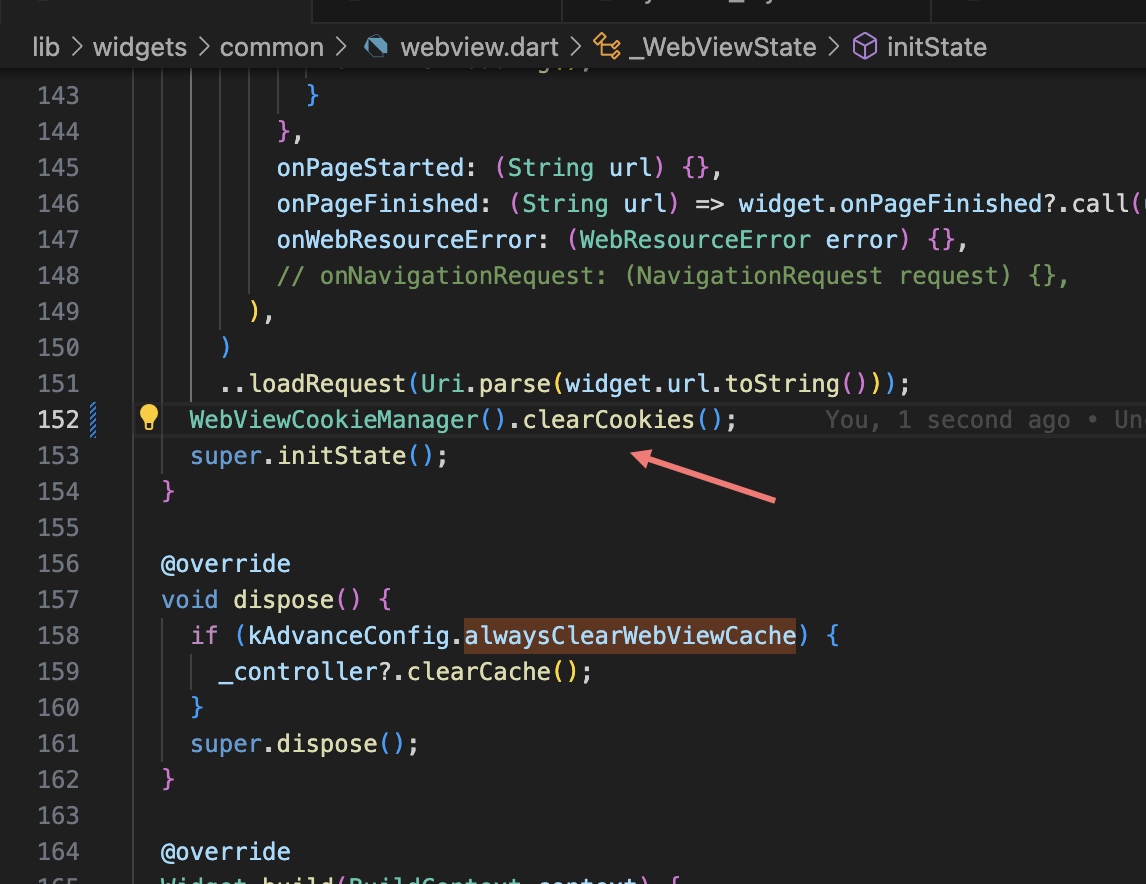Select lib in the breadcrumb bar

coord(45,46)
